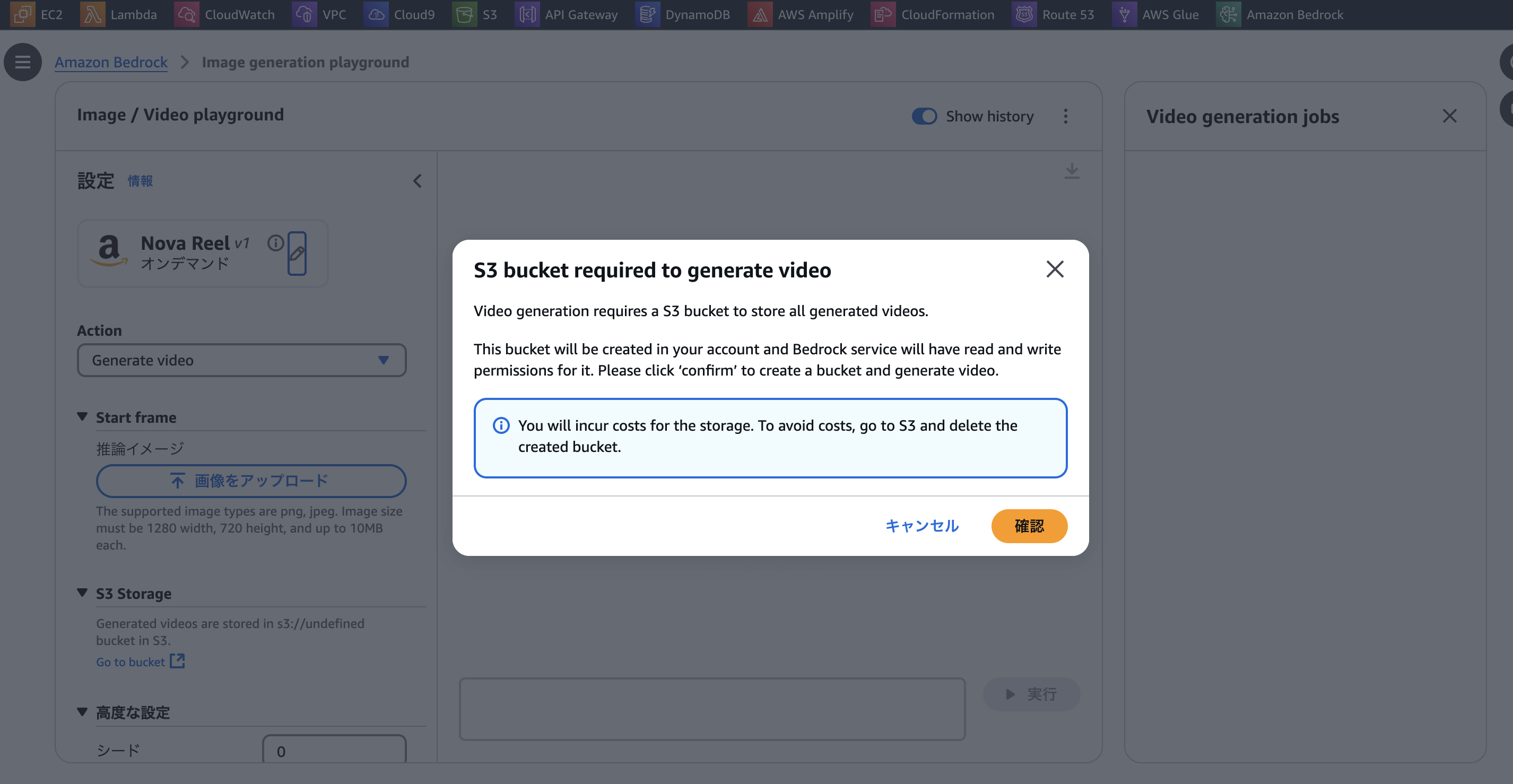Open the hamburger navigation menu
1513x784 pixels.
tap(22, 62)
